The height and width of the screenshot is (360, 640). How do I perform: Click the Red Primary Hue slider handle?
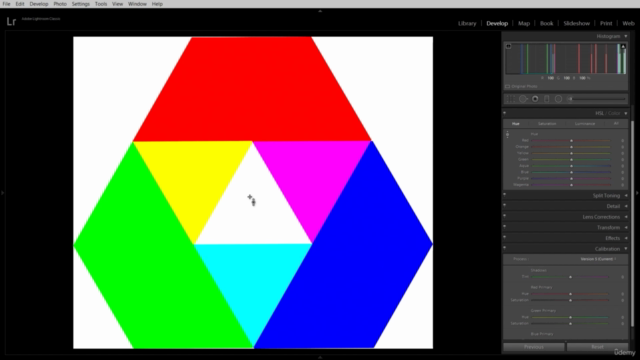[571, 294]
